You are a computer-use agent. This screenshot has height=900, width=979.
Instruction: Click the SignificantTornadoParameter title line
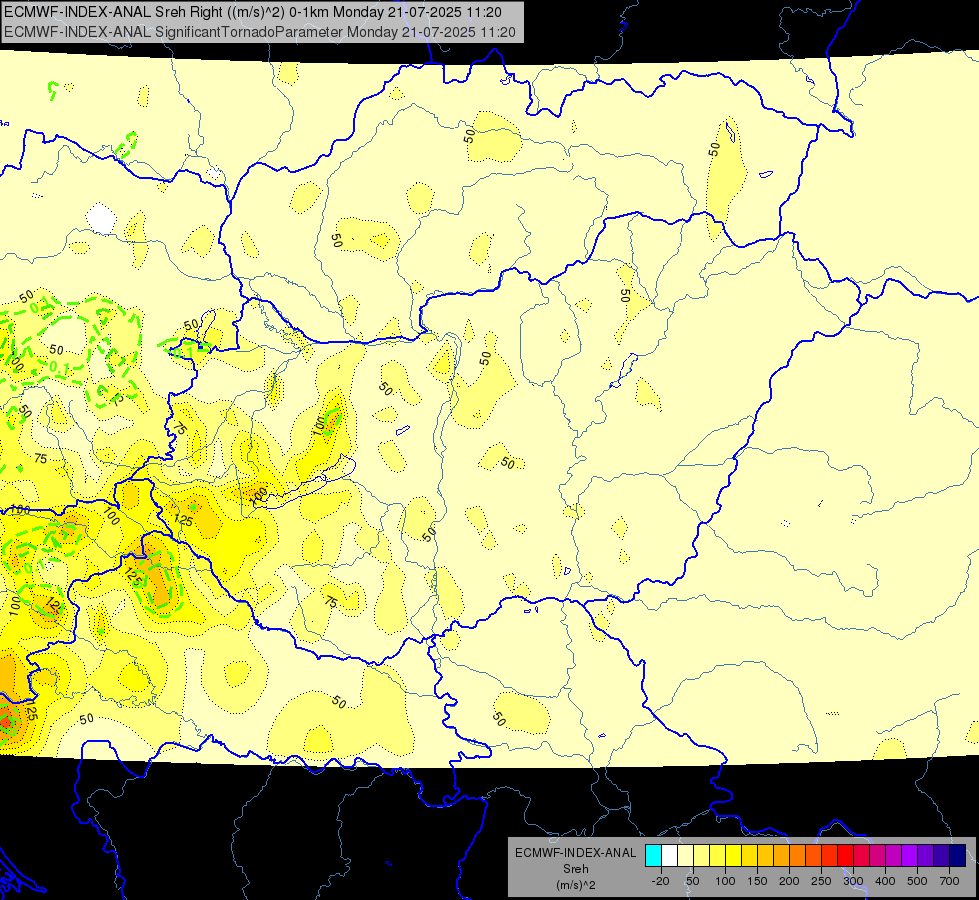[260, 32]
